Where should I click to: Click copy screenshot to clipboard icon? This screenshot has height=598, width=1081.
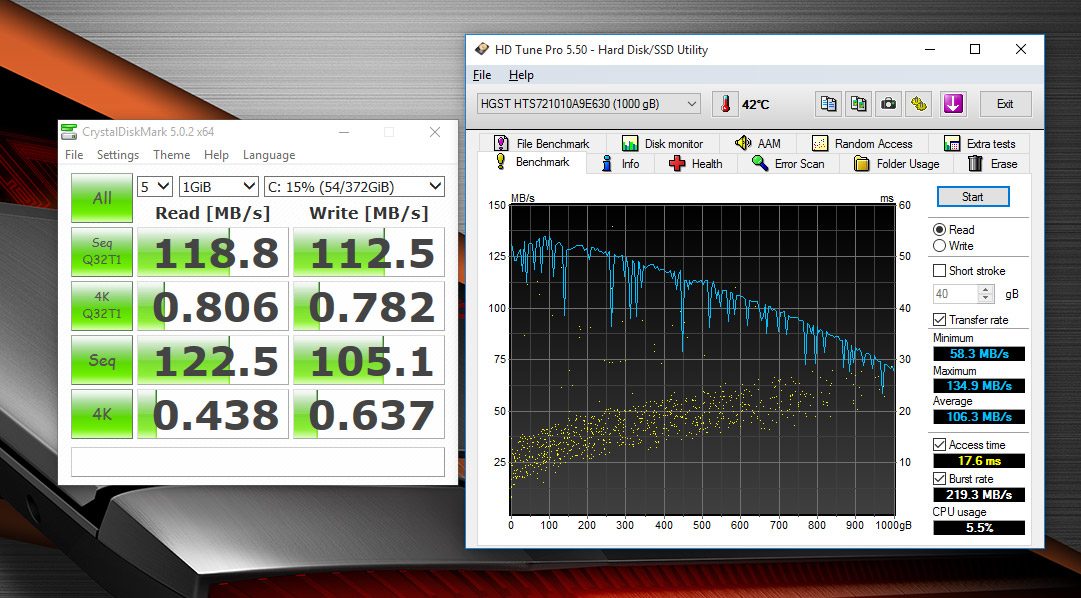point(858,104)
